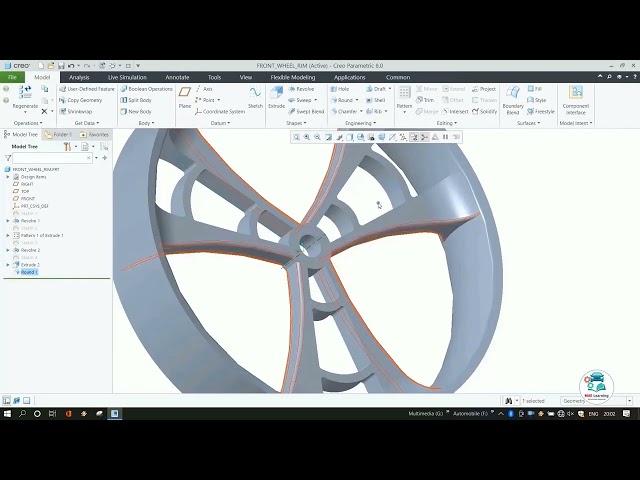Select Split Body
This screenshot has width=640, height=480.
(136, 100)
